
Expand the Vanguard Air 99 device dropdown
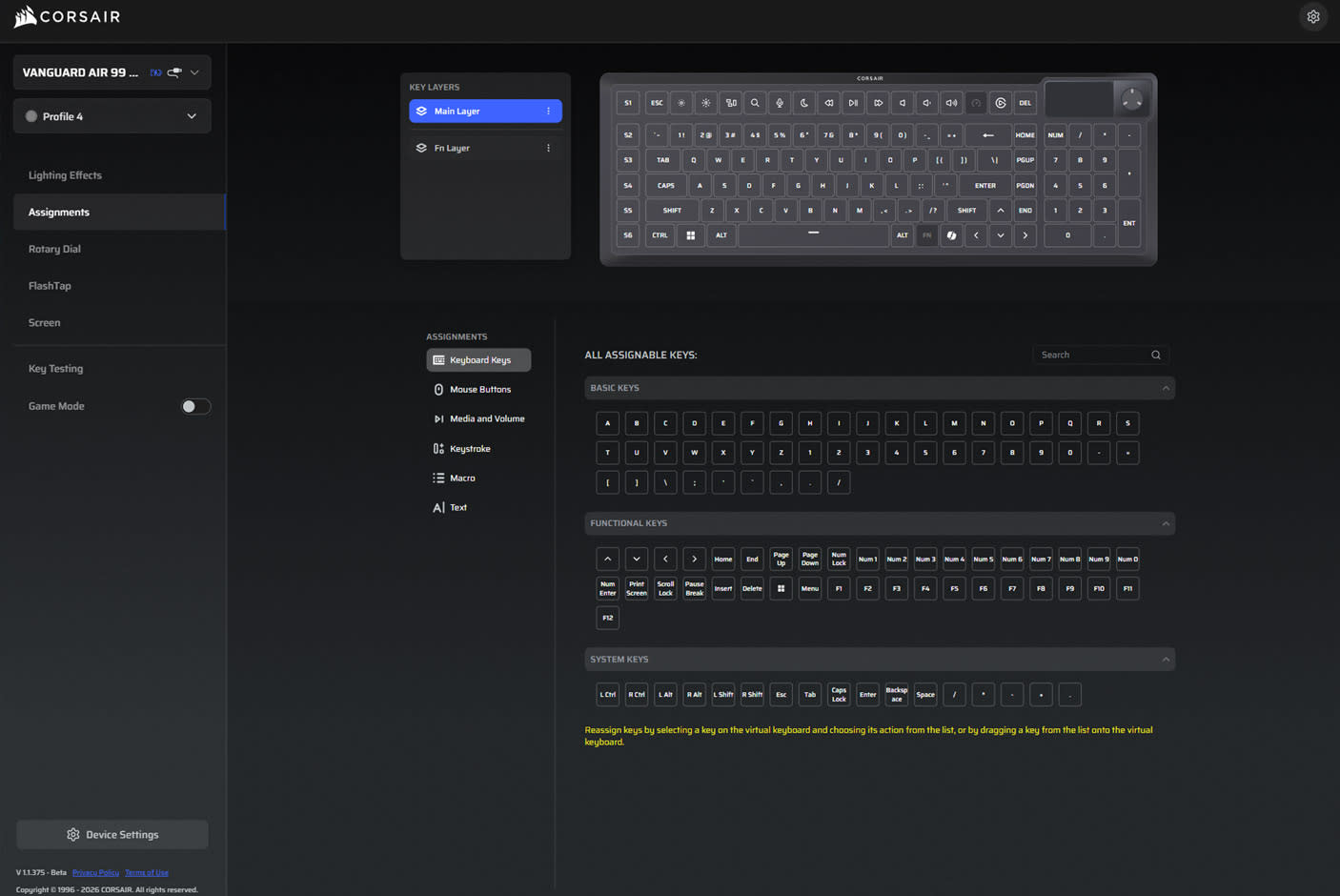pos(194,72)
